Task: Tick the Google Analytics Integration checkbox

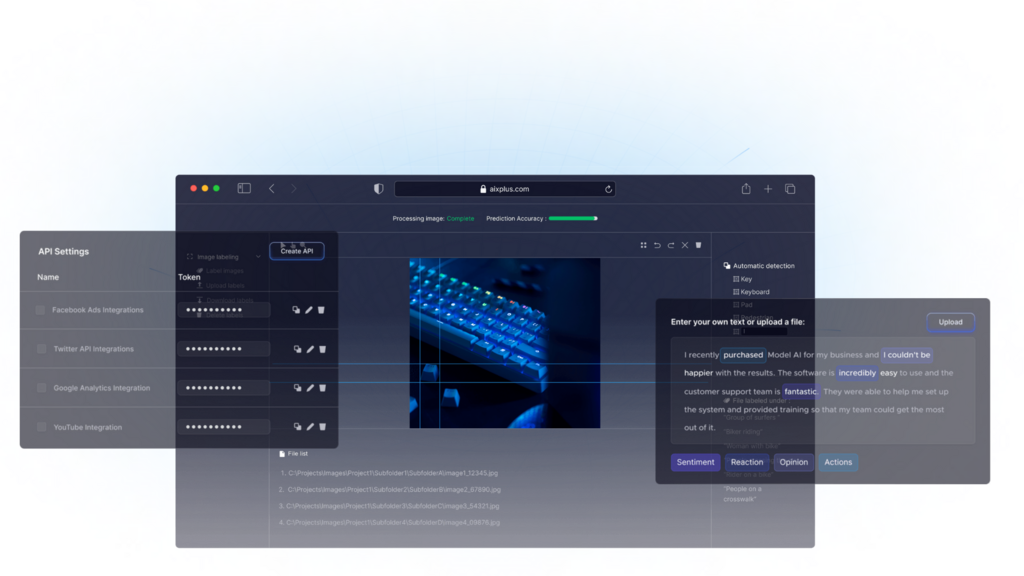Action: 42,388
